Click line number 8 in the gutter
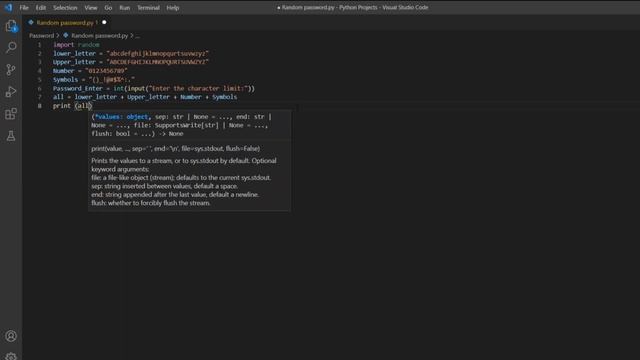This screenshot has height=360, width=640. coord(40,106)
